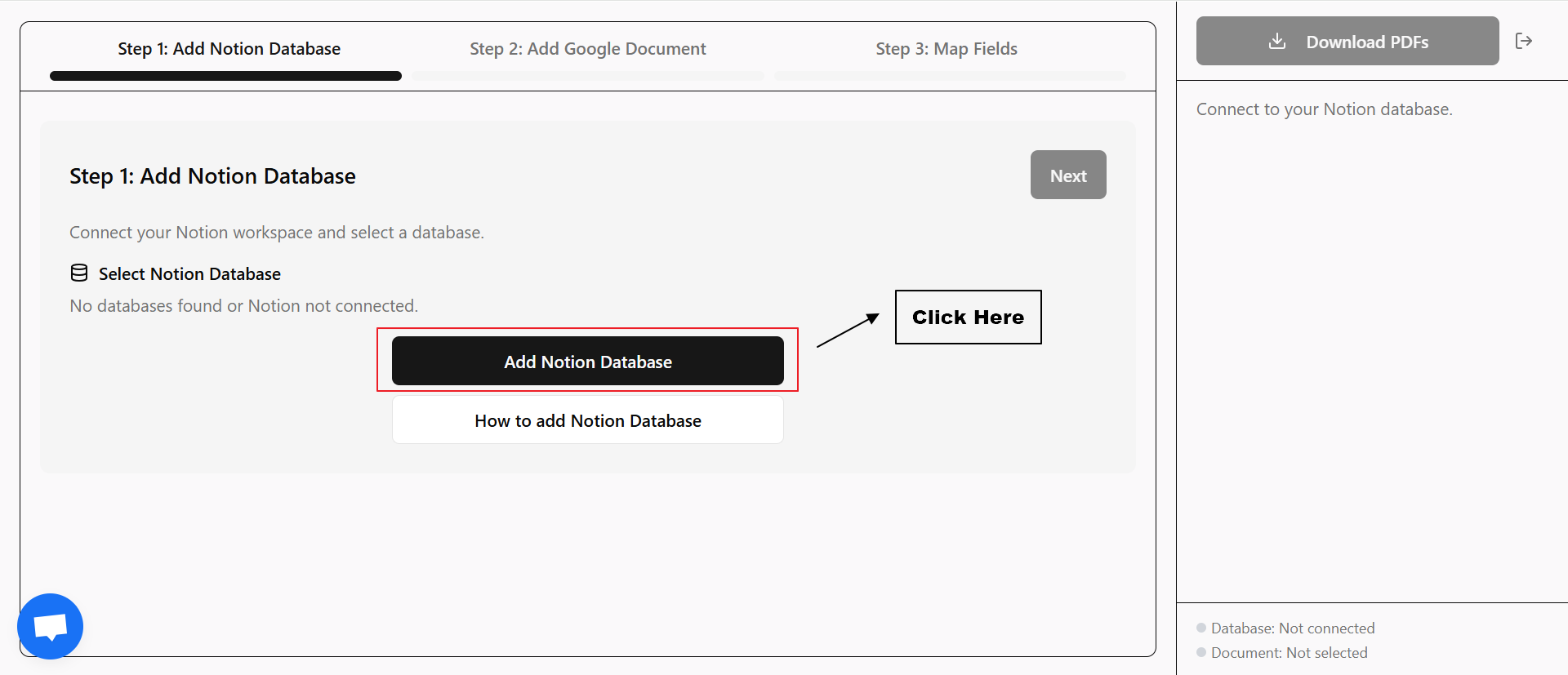Click the black Add Notion Database button
Screen dimensions: 1568x675
pos(587,362)
